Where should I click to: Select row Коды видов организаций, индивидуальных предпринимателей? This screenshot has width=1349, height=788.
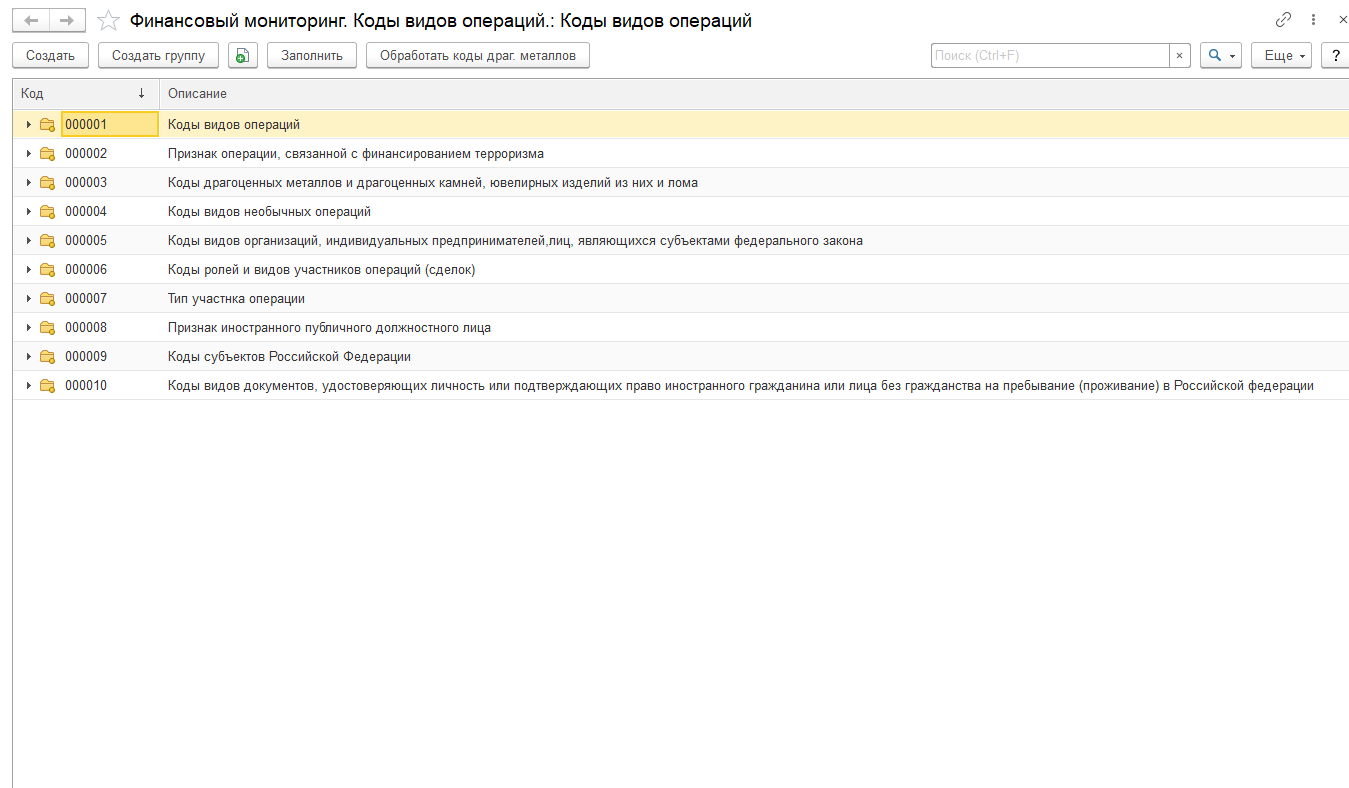[x=680, y=241]
